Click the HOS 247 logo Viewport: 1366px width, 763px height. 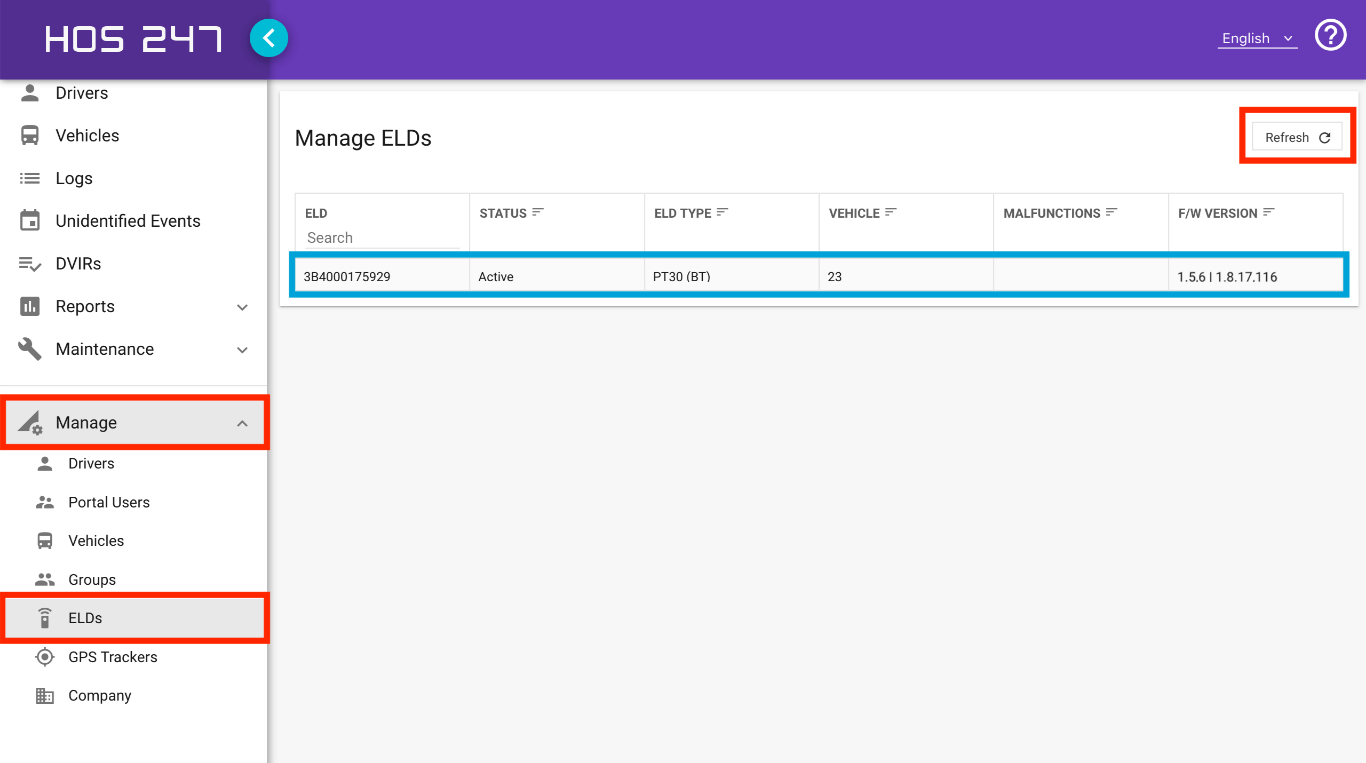point(133,39)
